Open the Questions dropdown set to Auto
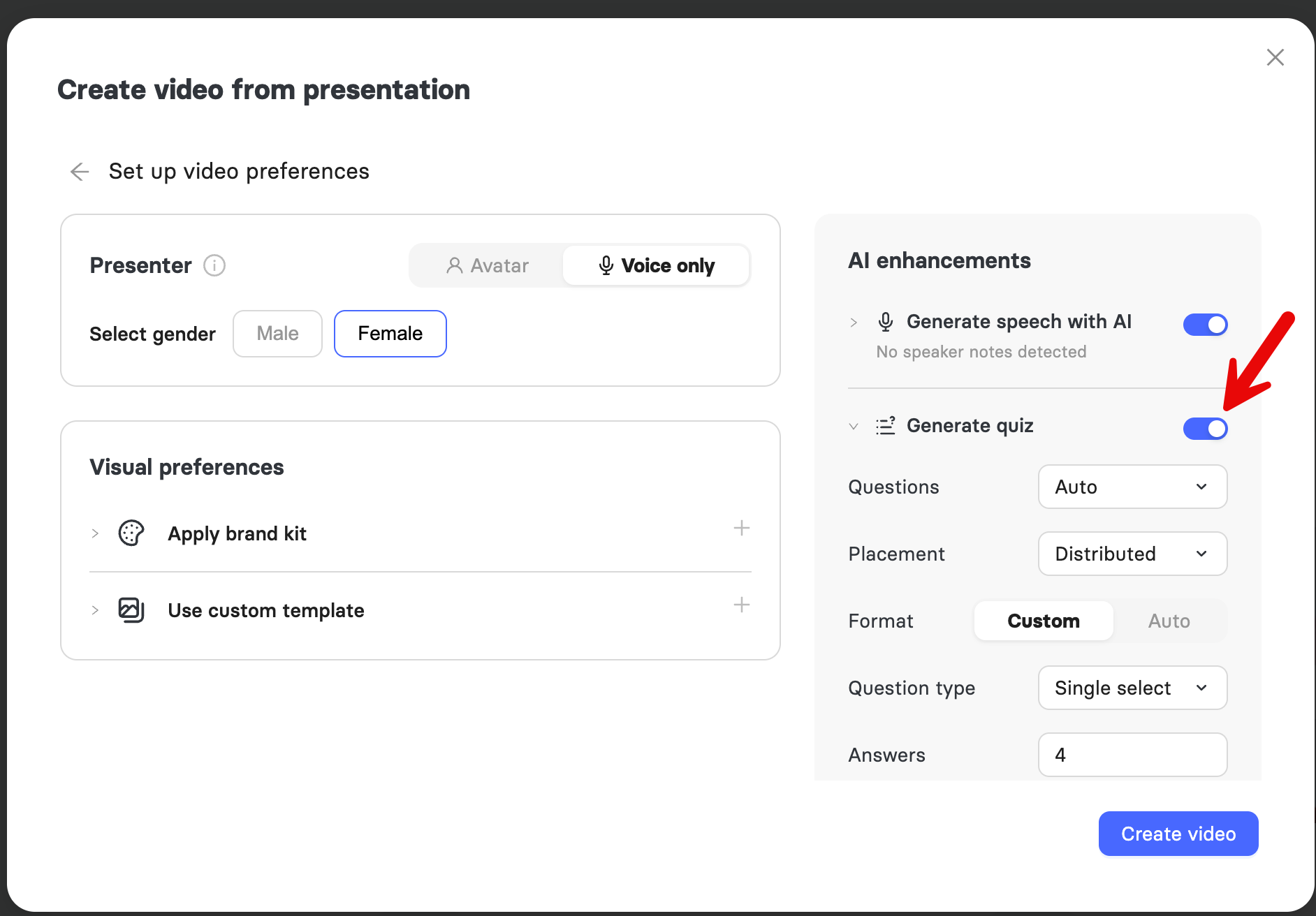This screenshot has width=1316, height=916. tap(1132, 487)
